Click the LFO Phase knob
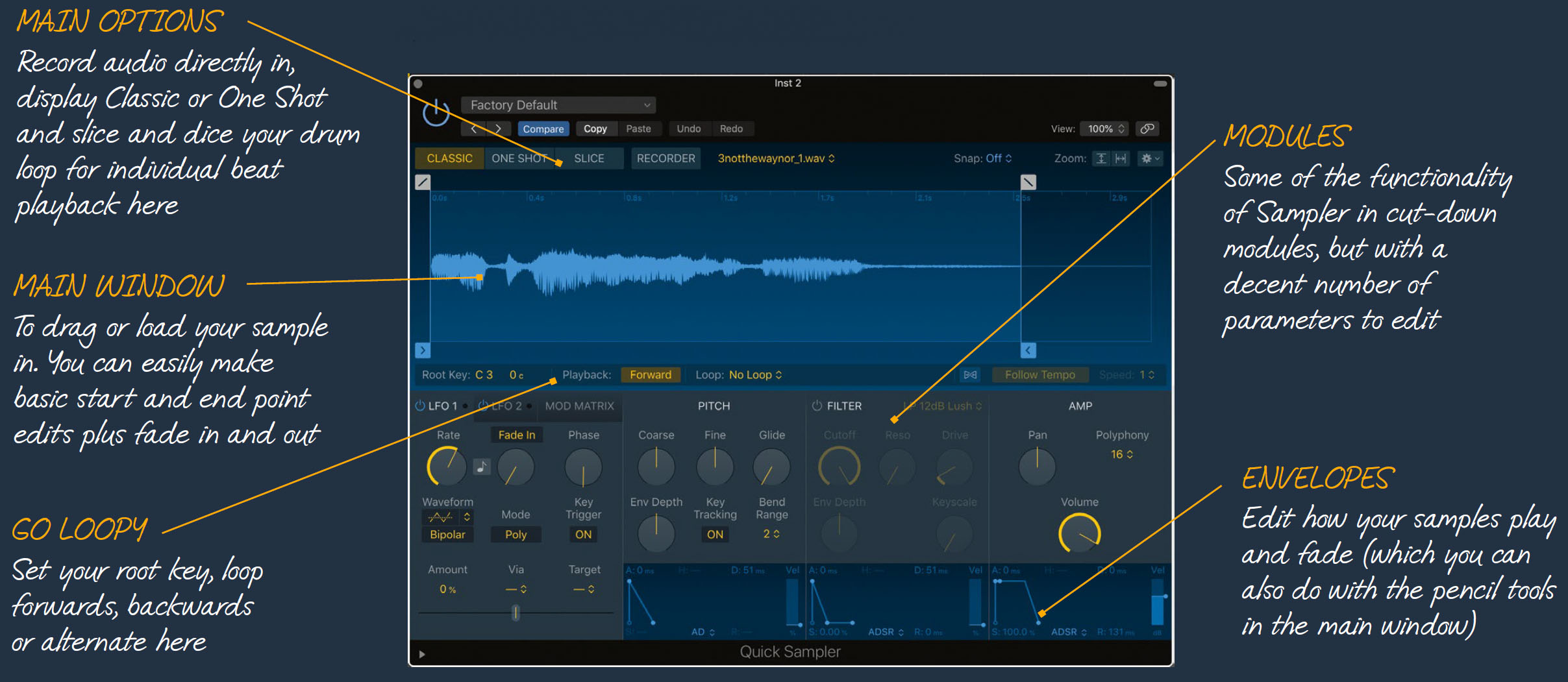 pos(584,467)
